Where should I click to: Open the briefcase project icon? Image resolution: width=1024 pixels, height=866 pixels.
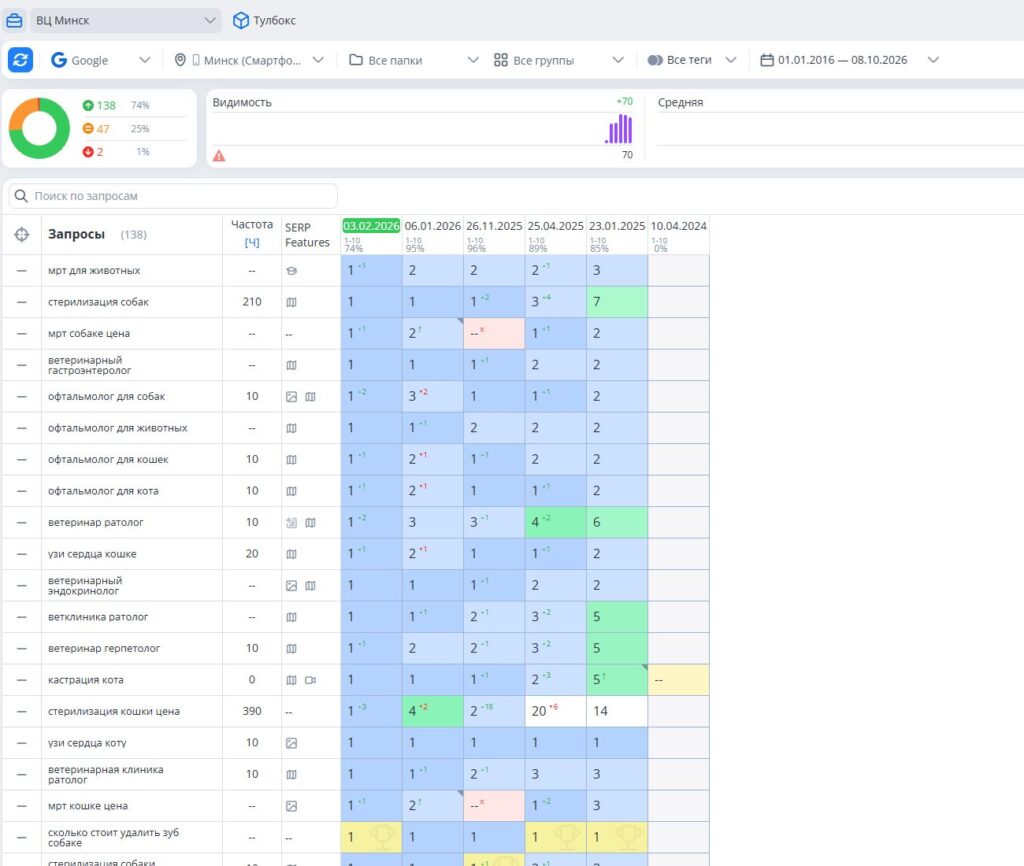(14, 20)
